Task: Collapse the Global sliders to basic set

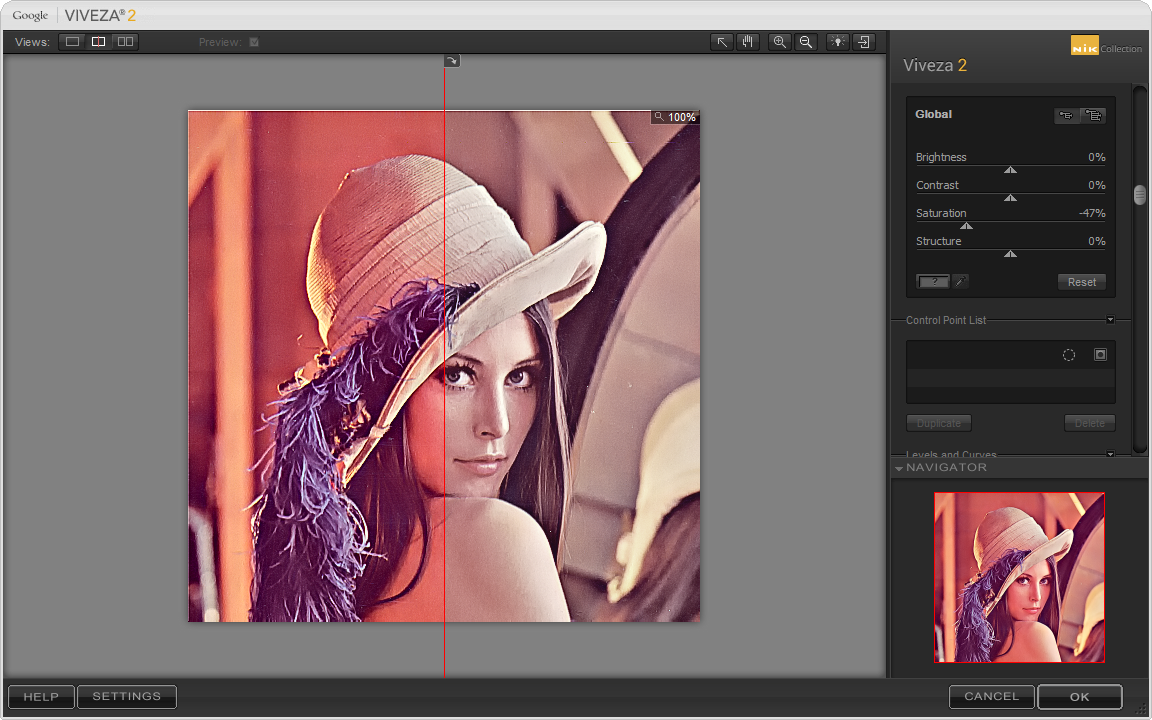Action: tap(1067, 115)
